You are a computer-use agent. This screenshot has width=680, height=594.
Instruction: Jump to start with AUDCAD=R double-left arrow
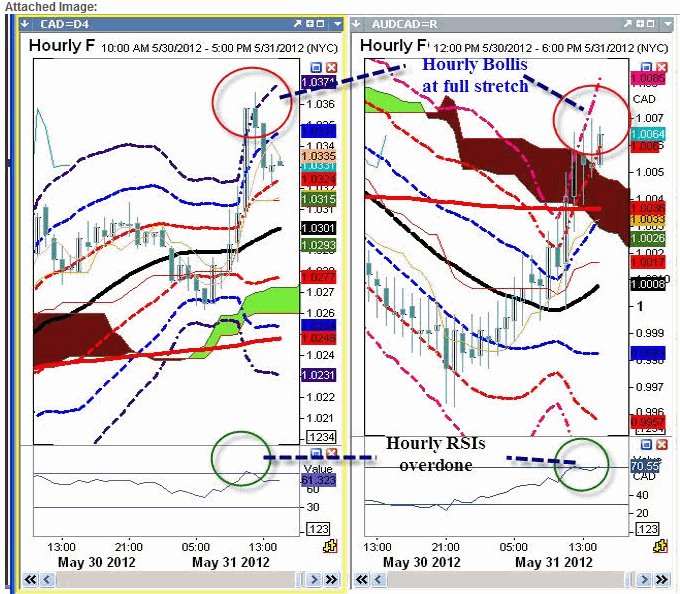click(361, 579)
